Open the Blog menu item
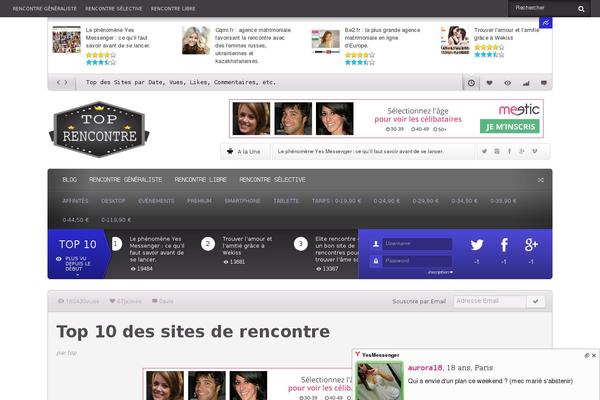 click(x=70, y=180)
